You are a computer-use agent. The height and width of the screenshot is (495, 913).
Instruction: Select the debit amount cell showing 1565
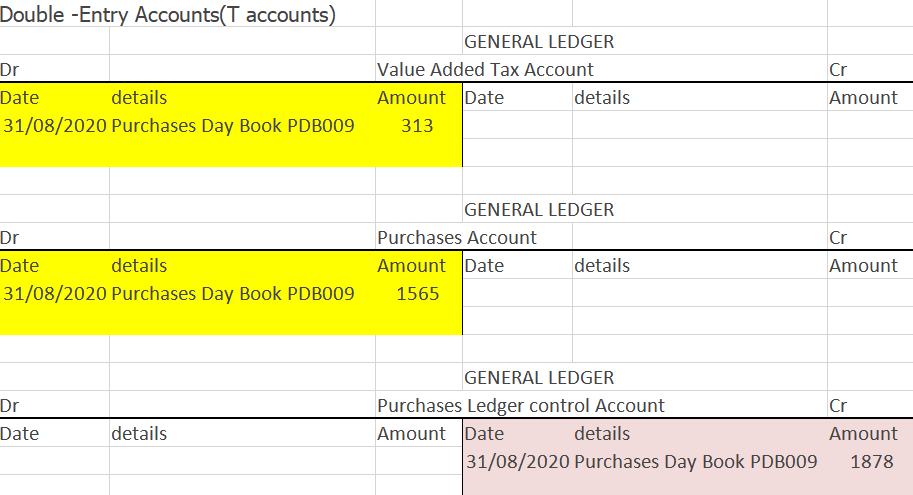[x=417, y=294]
